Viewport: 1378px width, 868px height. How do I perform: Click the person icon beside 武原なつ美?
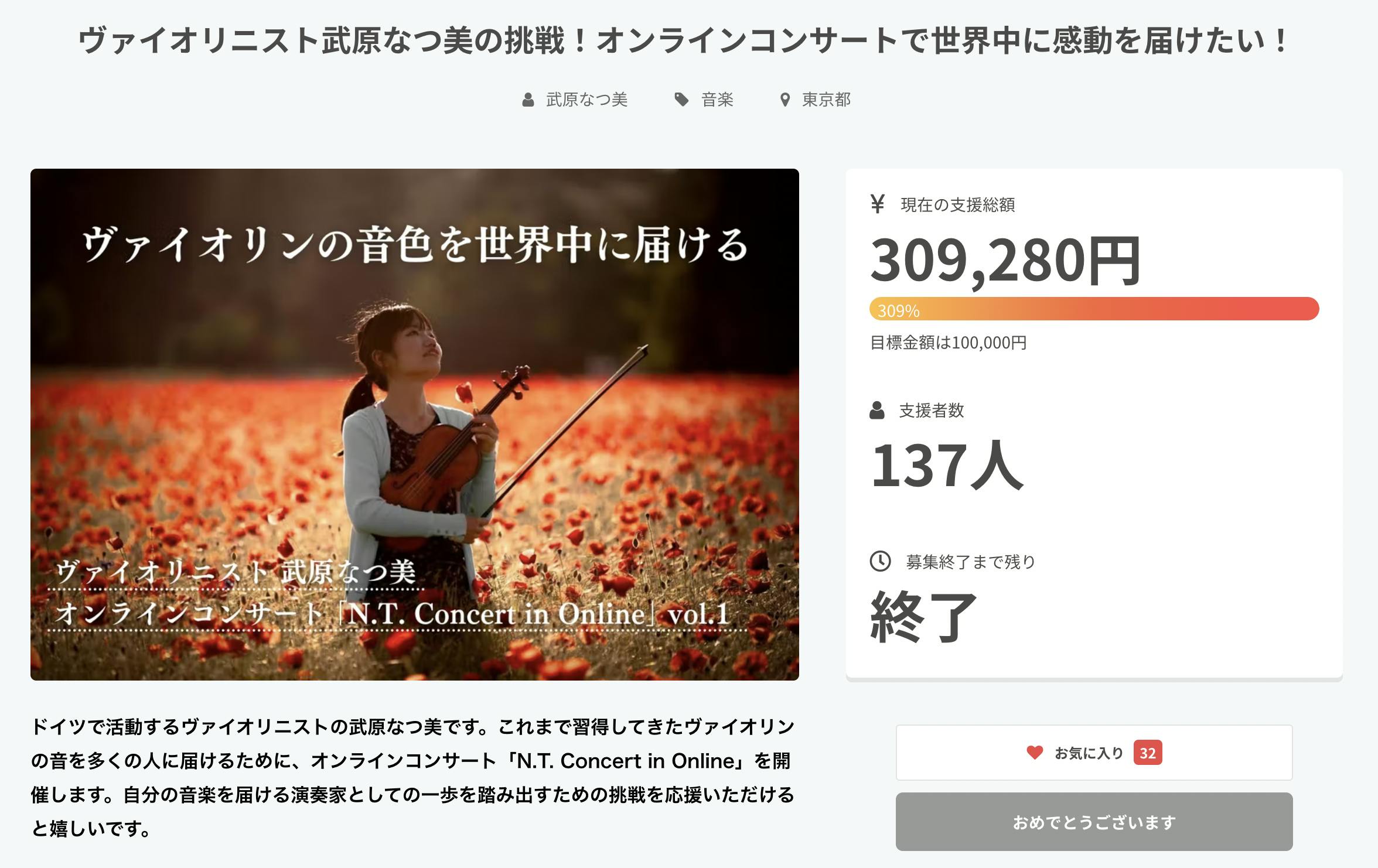point(528,100)
